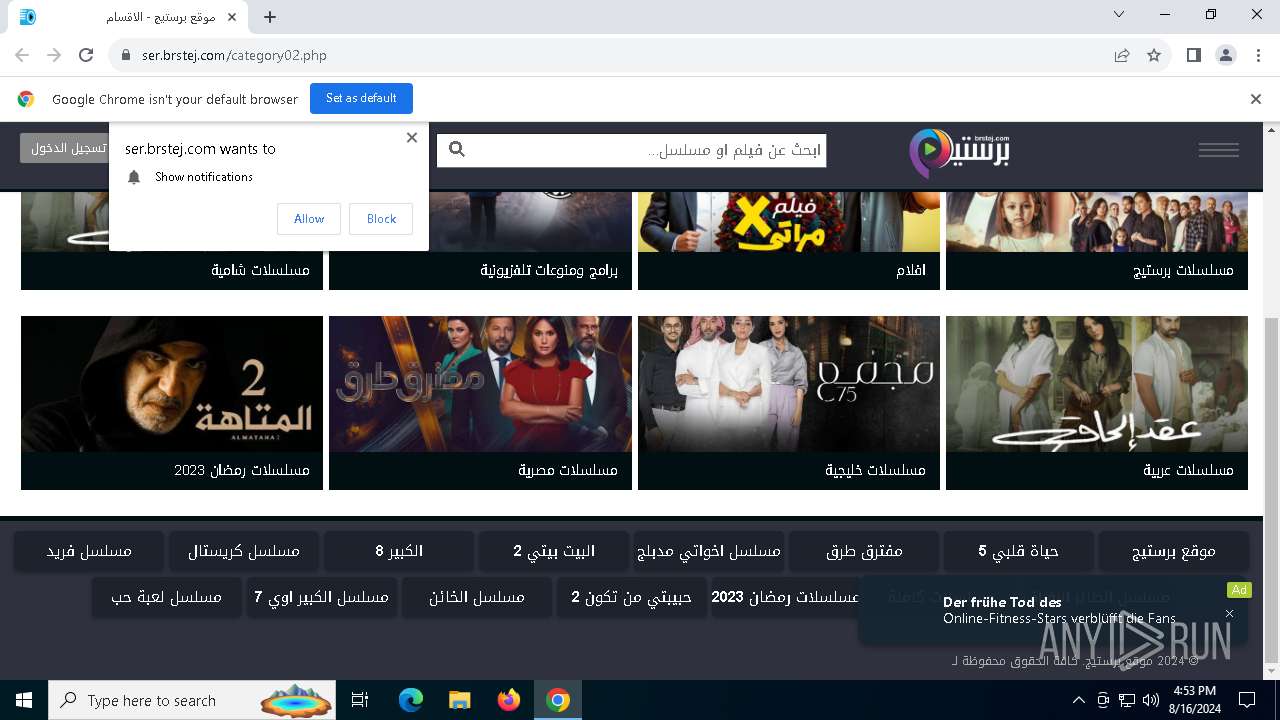Click the حياة قلبي 5 footer tag
1280x720 pixels.
tap(1018, 551)
